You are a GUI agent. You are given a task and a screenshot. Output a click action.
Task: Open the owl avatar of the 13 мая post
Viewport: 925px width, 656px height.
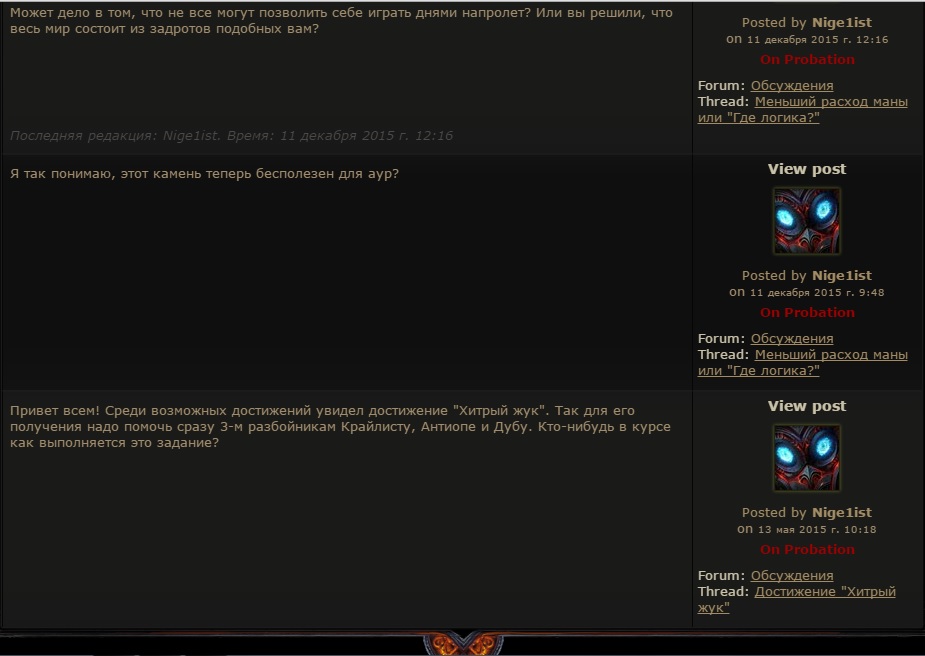tap(806, 458)
